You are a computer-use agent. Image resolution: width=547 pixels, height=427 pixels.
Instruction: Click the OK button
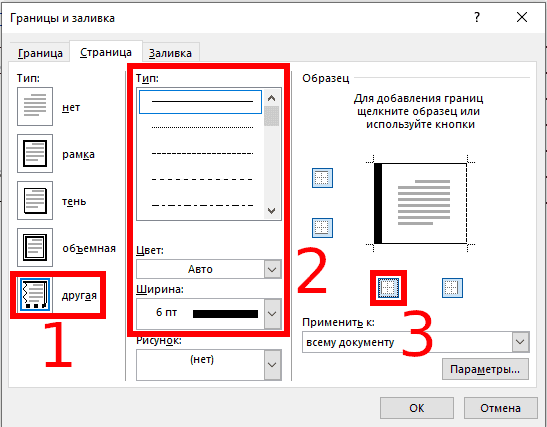417,408
